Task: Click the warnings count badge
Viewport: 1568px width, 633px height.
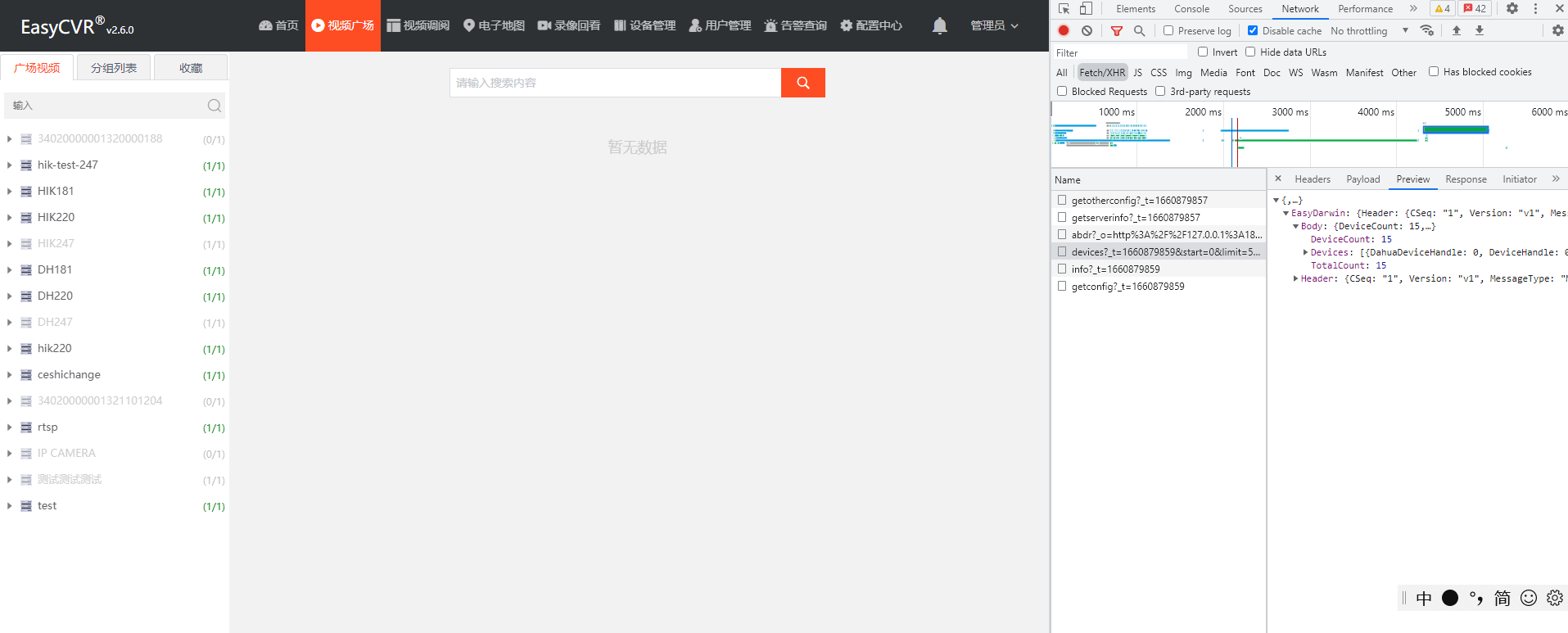Action: (1442, 8)
